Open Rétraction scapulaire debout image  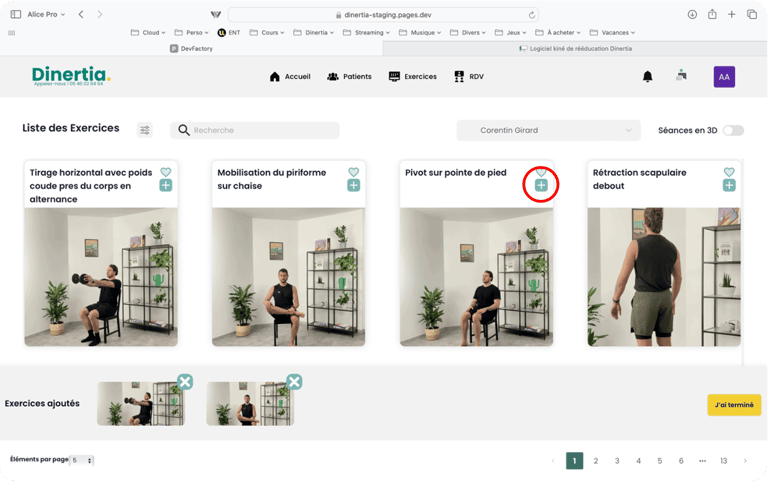664,277
